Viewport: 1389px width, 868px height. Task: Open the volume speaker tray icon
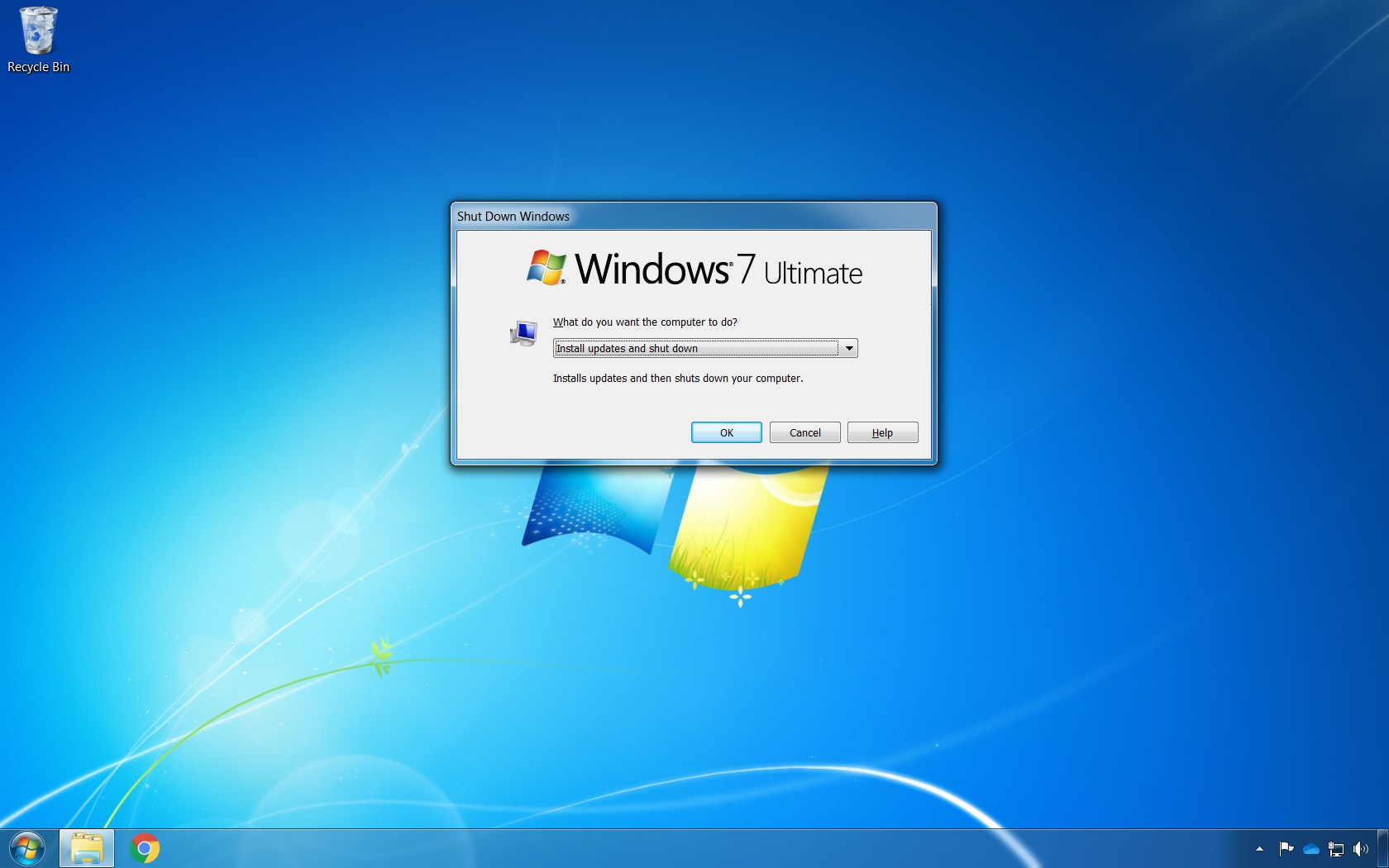click(1361, 849)
